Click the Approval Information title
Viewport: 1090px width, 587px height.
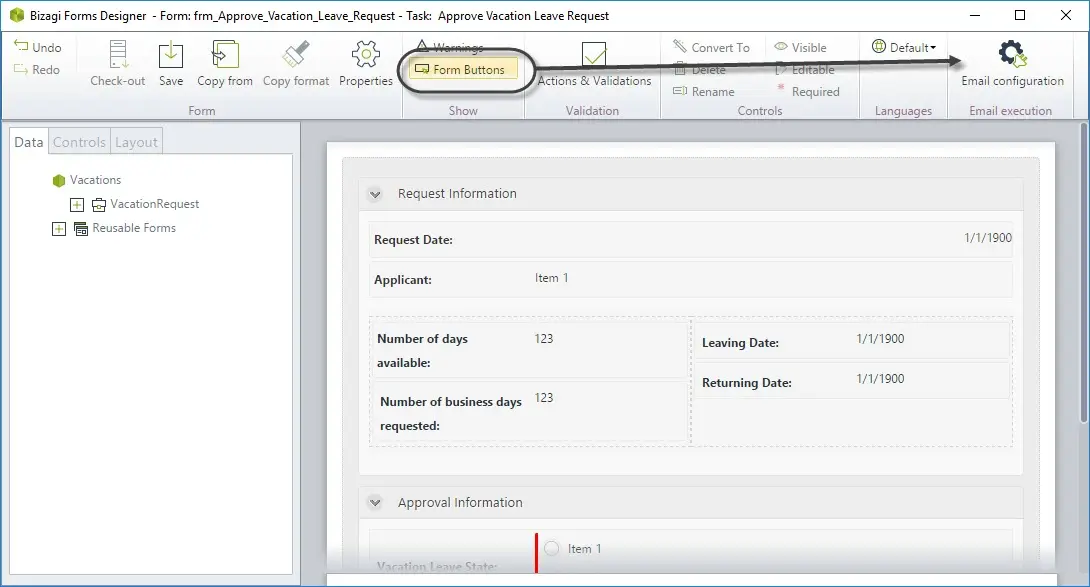[x=459, y=502]
